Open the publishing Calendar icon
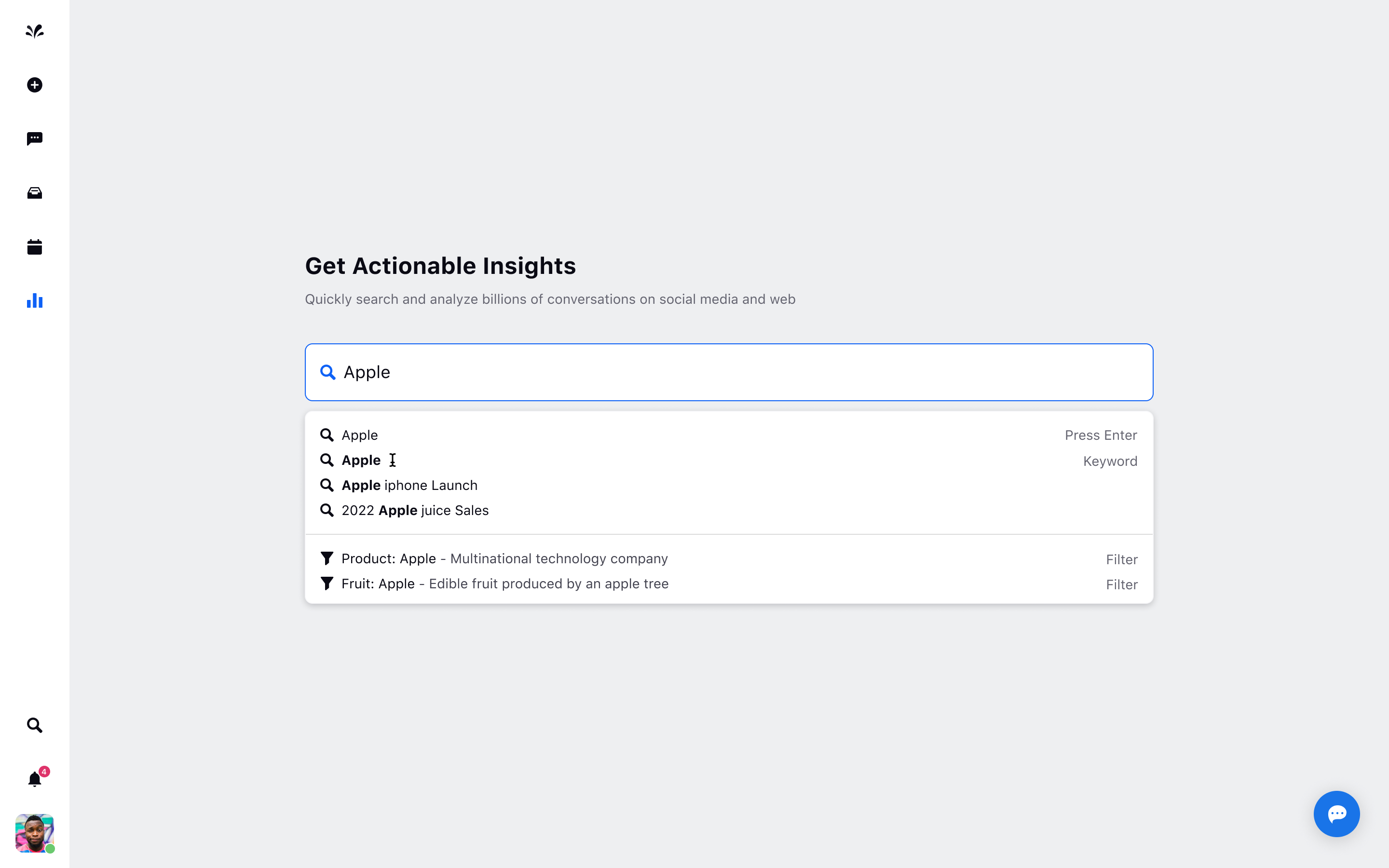This screenshot has width=1389, height=868. (x=34, y=247)
